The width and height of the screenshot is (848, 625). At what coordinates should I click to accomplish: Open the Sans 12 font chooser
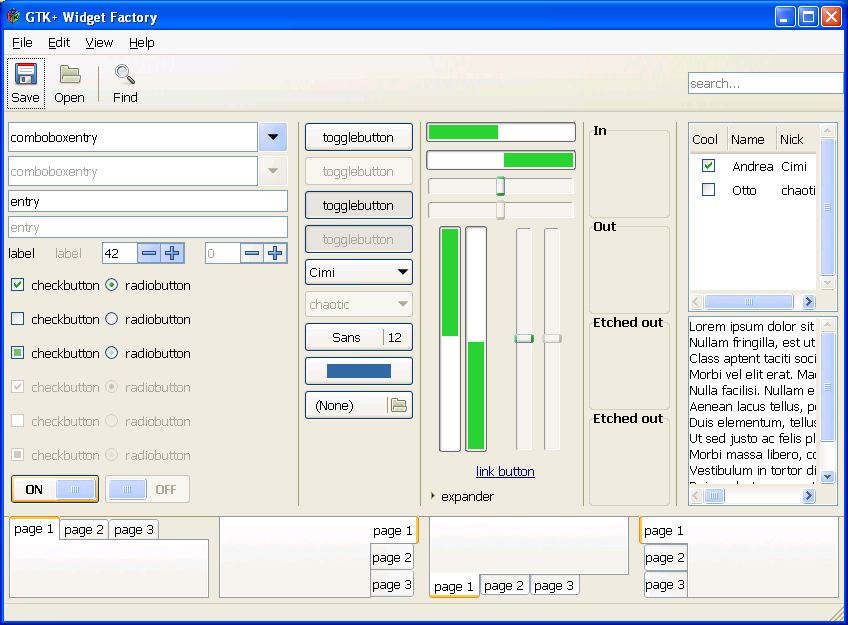click(359, 337)
